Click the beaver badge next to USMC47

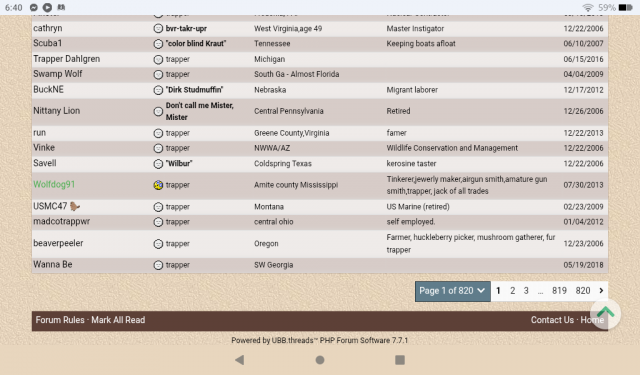[x=75, y=206]
